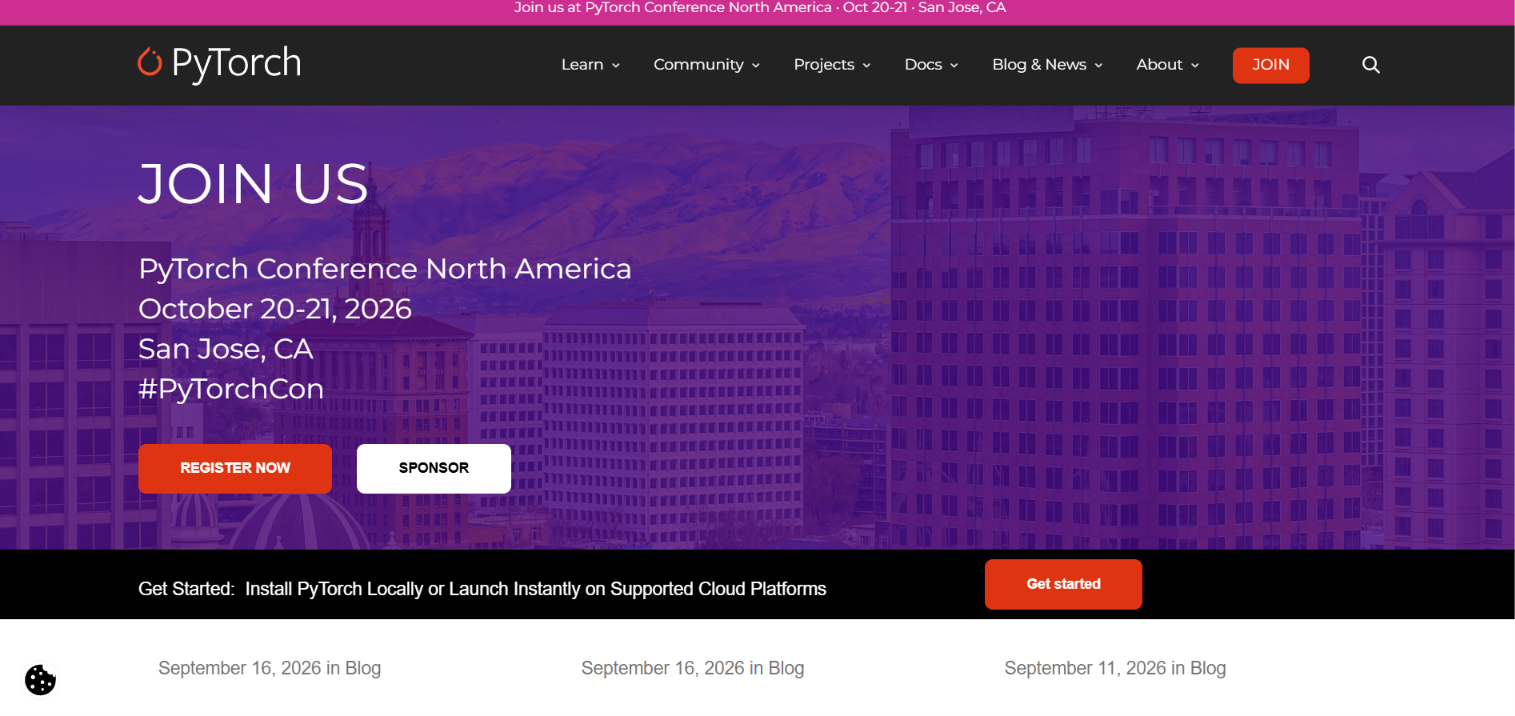Screen dimensions: 1515x716
Task: Click the first September 16, 2026 Blog entry
Action: [x=269, y=668]
